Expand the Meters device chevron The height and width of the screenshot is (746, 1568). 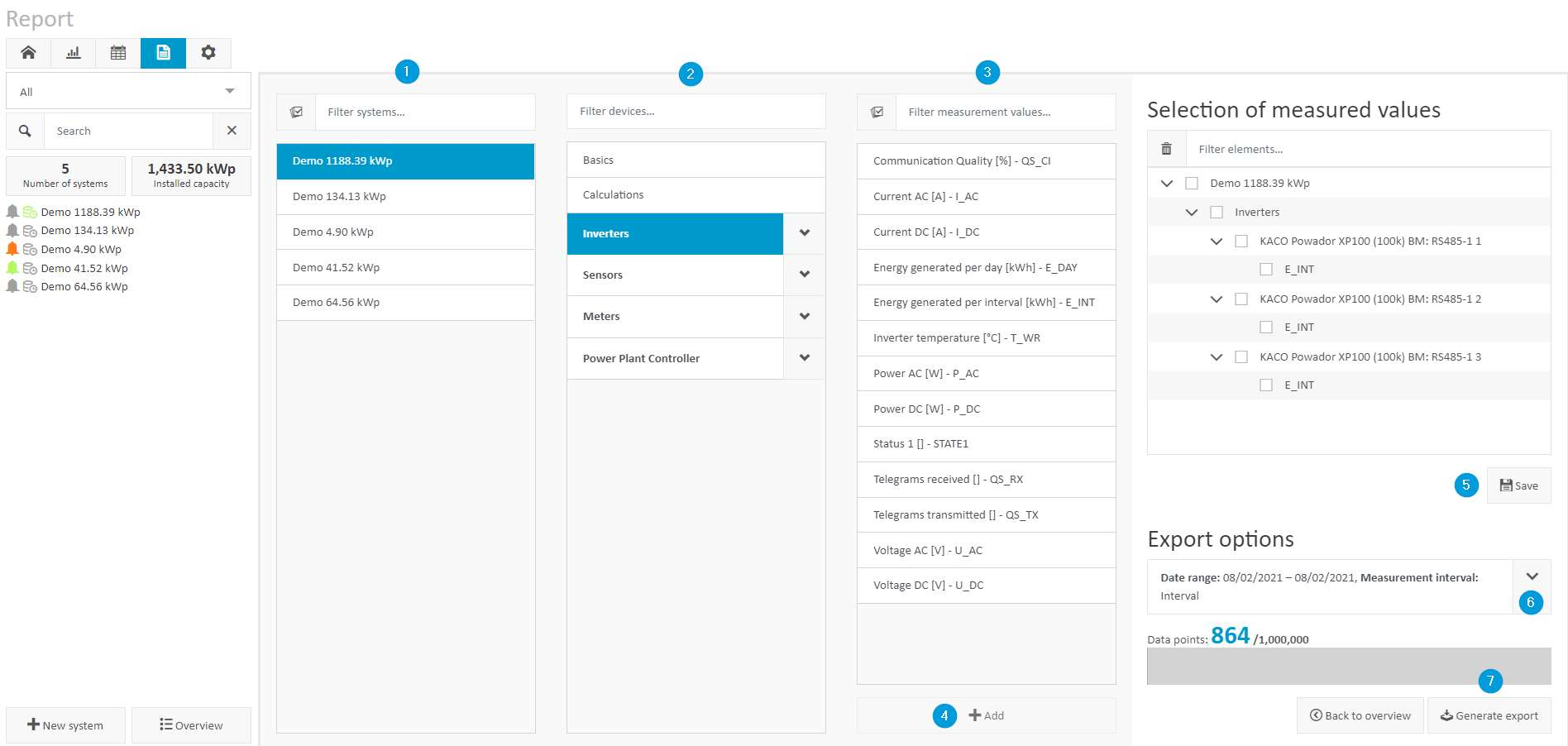[x=804, y=316]
